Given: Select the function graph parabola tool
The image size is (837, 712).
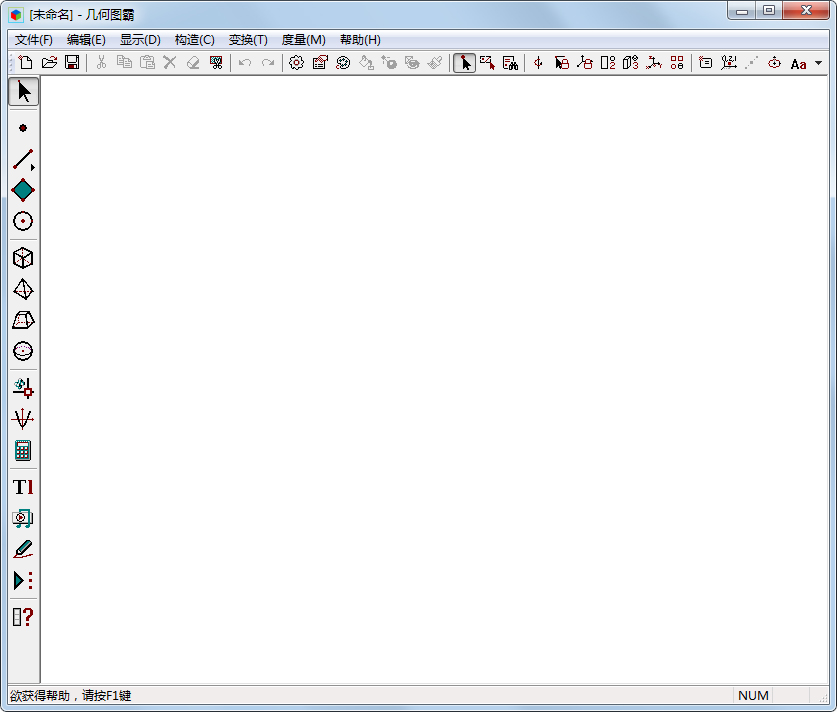Looking at the screenshot, I should (x=23, y=418).
